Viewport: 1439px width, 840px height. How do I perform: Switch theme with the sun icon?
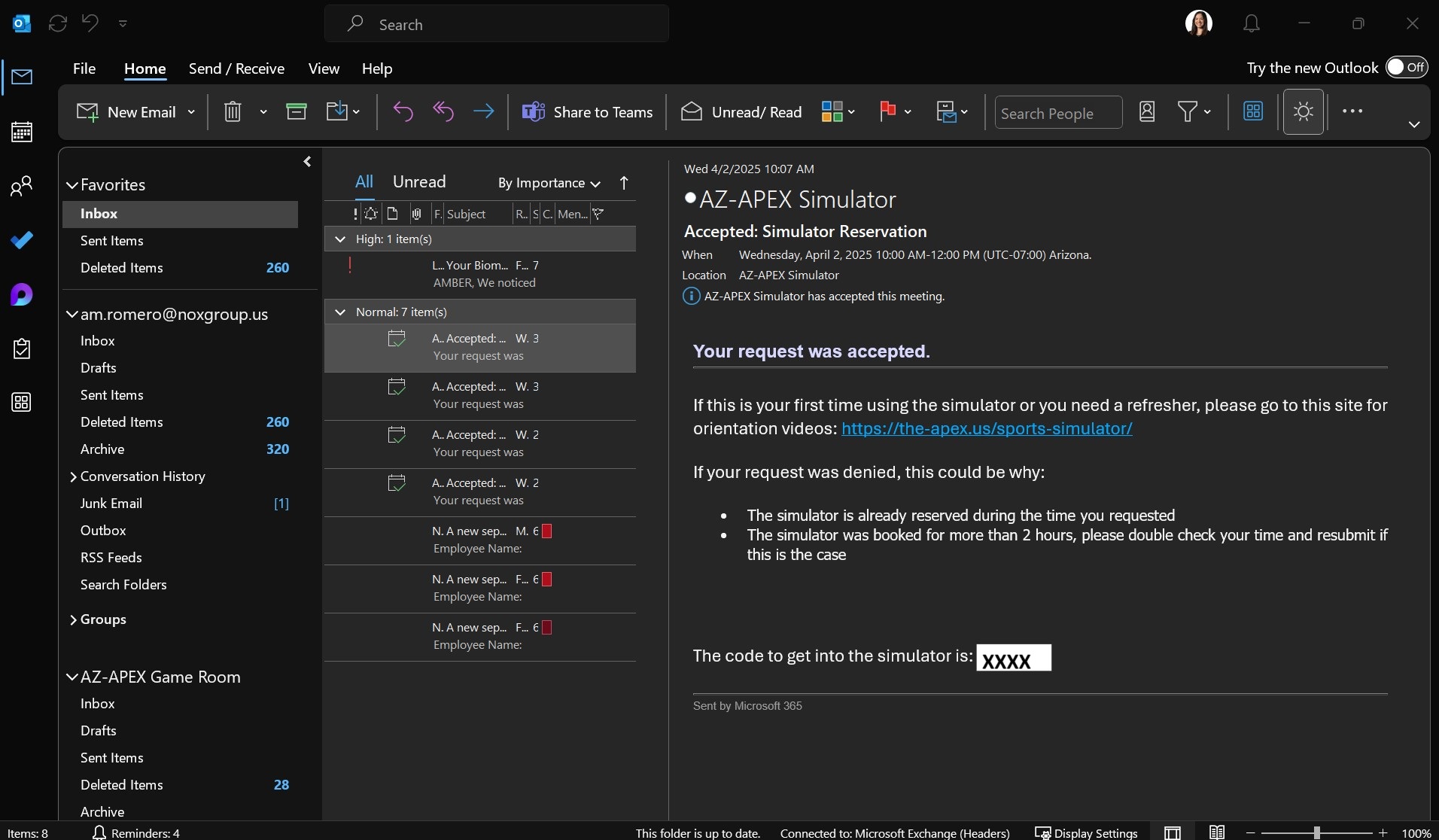[1304, 111]
